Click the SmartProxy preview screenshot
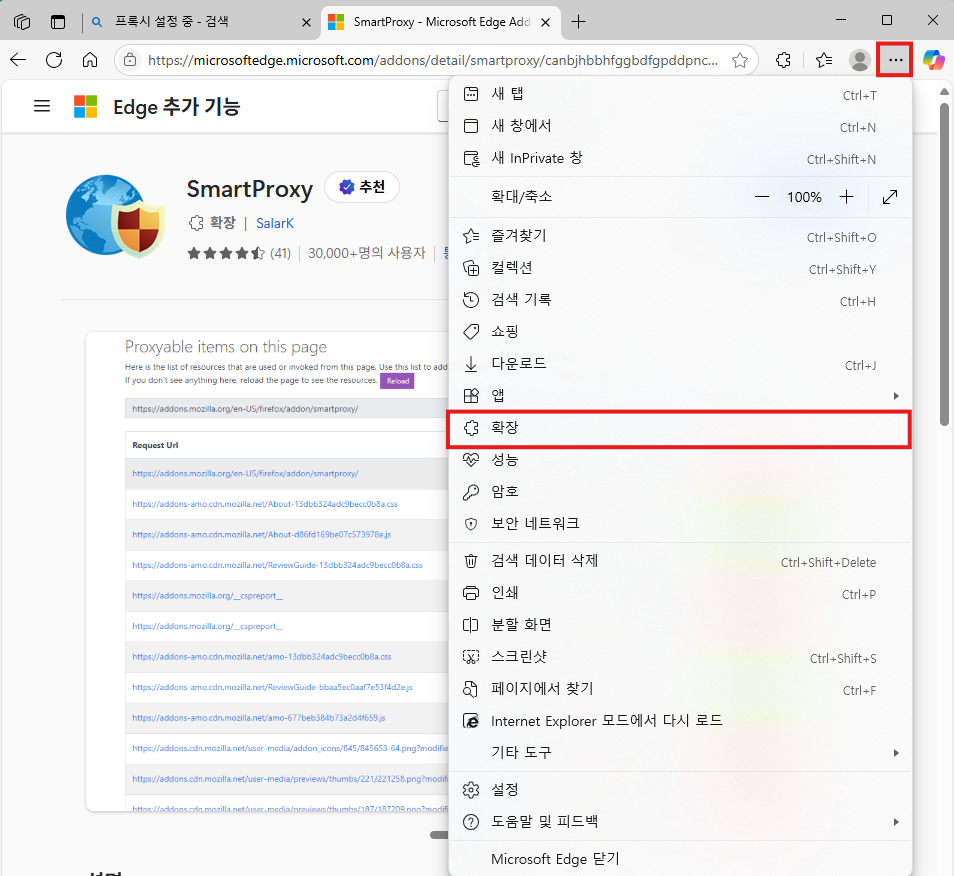Viewport: 954px width, 876px height. (267, 571)
